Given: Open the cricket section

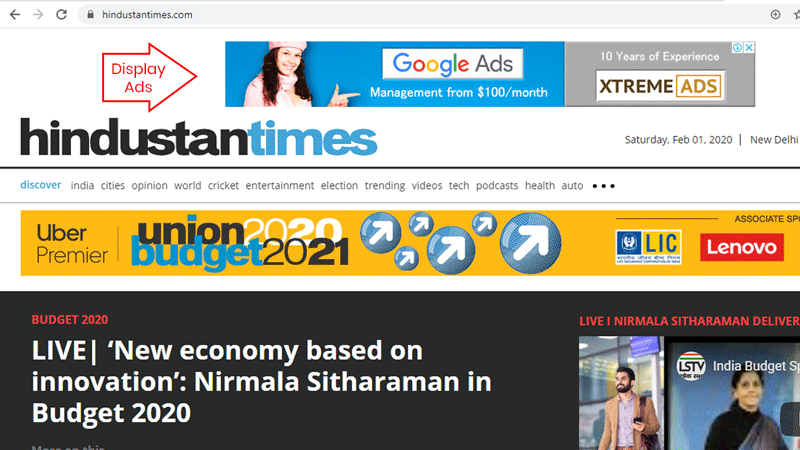Looking at the screenshot, I should (223, 185).
